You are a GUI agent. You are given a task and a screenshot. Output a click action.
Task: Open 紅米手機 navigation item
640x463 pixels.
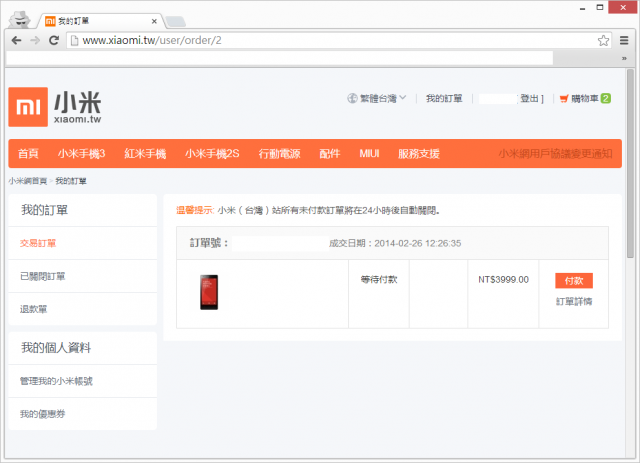coord(145,154)
